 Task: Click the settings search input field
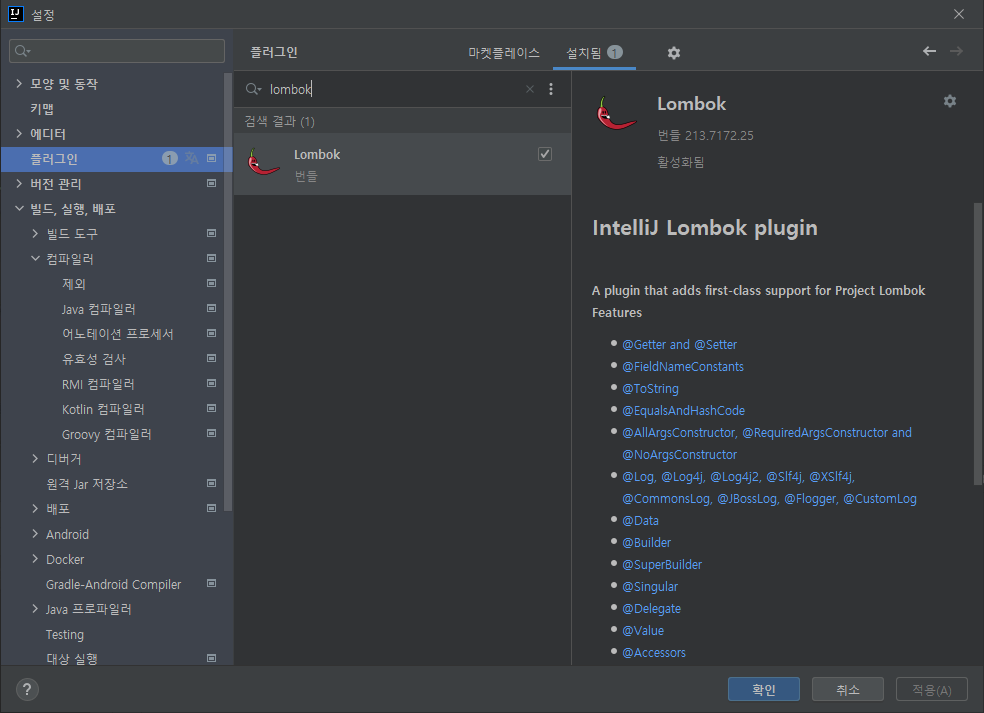pyautogui.click(x=117, y=51)
